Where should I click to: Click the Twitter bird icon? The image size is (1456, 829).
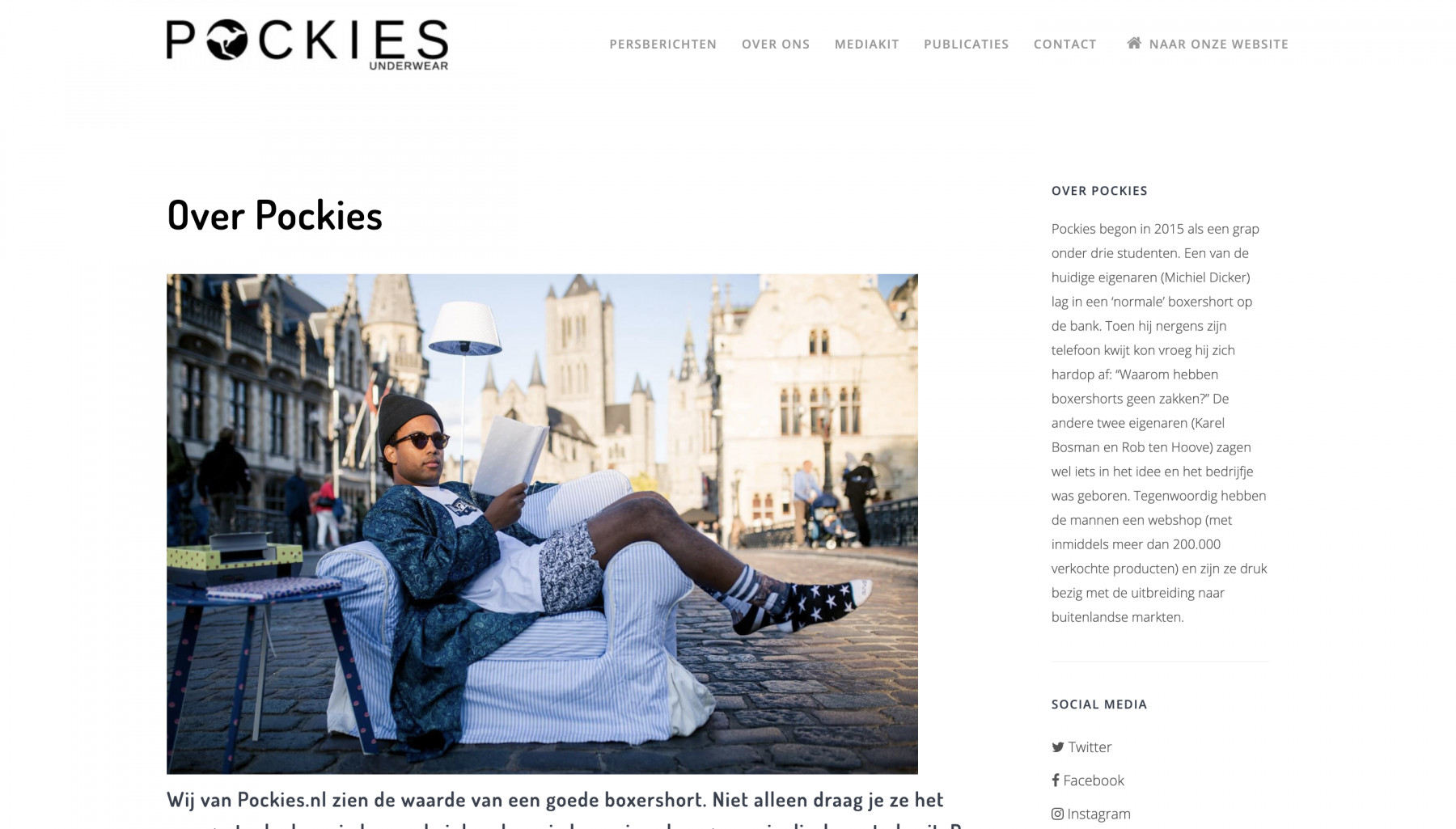pos(1058,747)
